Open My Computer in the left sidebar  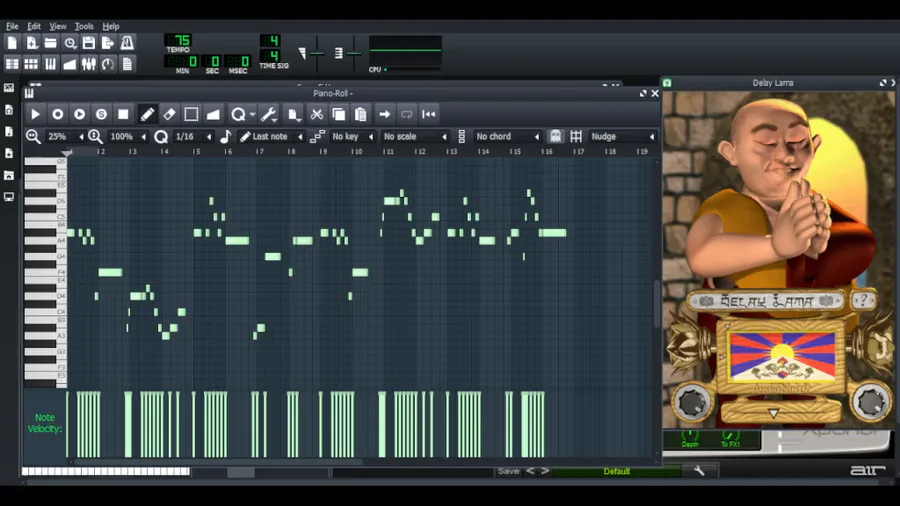click(x=9, y=197)
